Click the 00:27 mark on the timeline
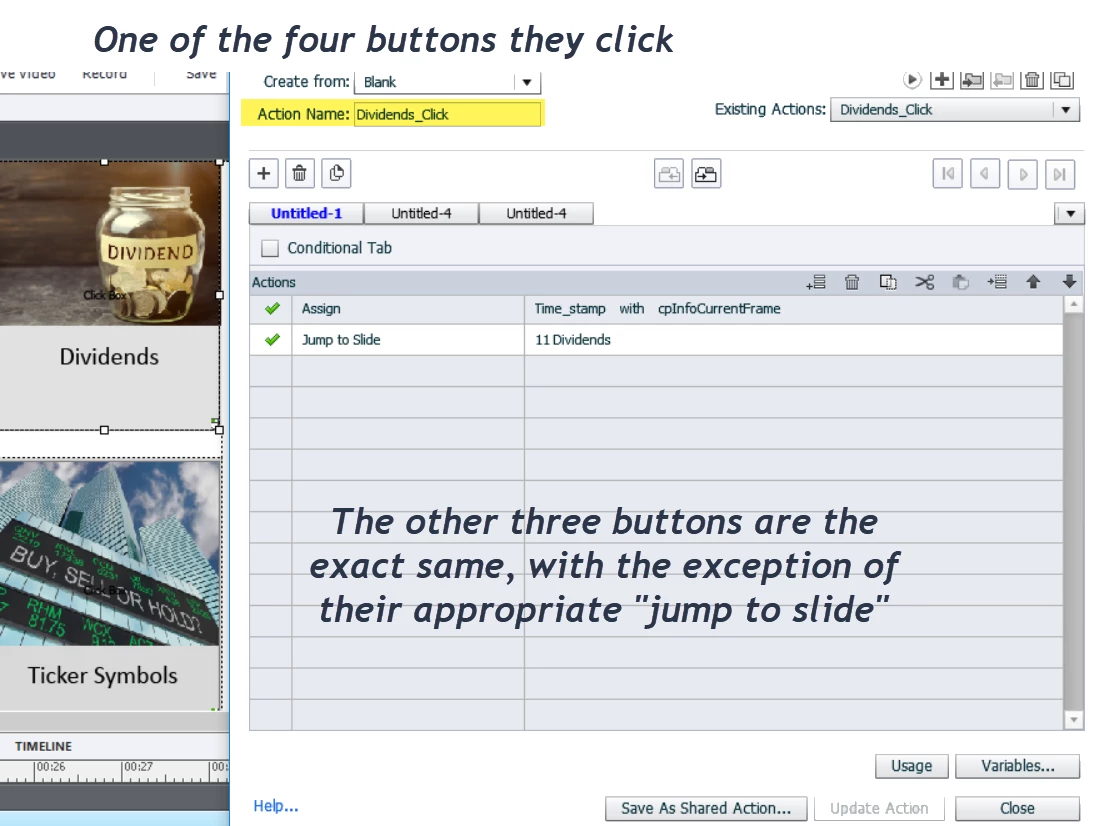Image resolution: width=1093 pixels, height=826 pixels. (138, 767)
